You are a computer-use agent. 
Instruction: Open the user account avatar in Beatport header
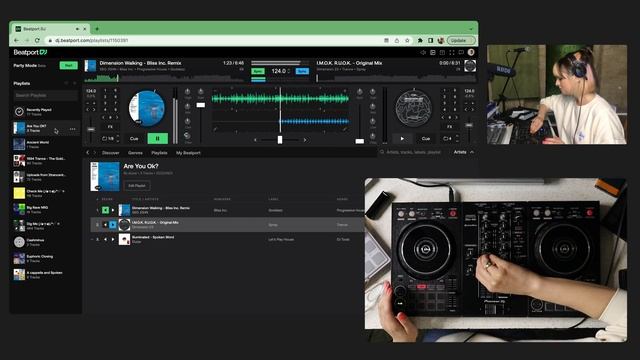point(471,52)
